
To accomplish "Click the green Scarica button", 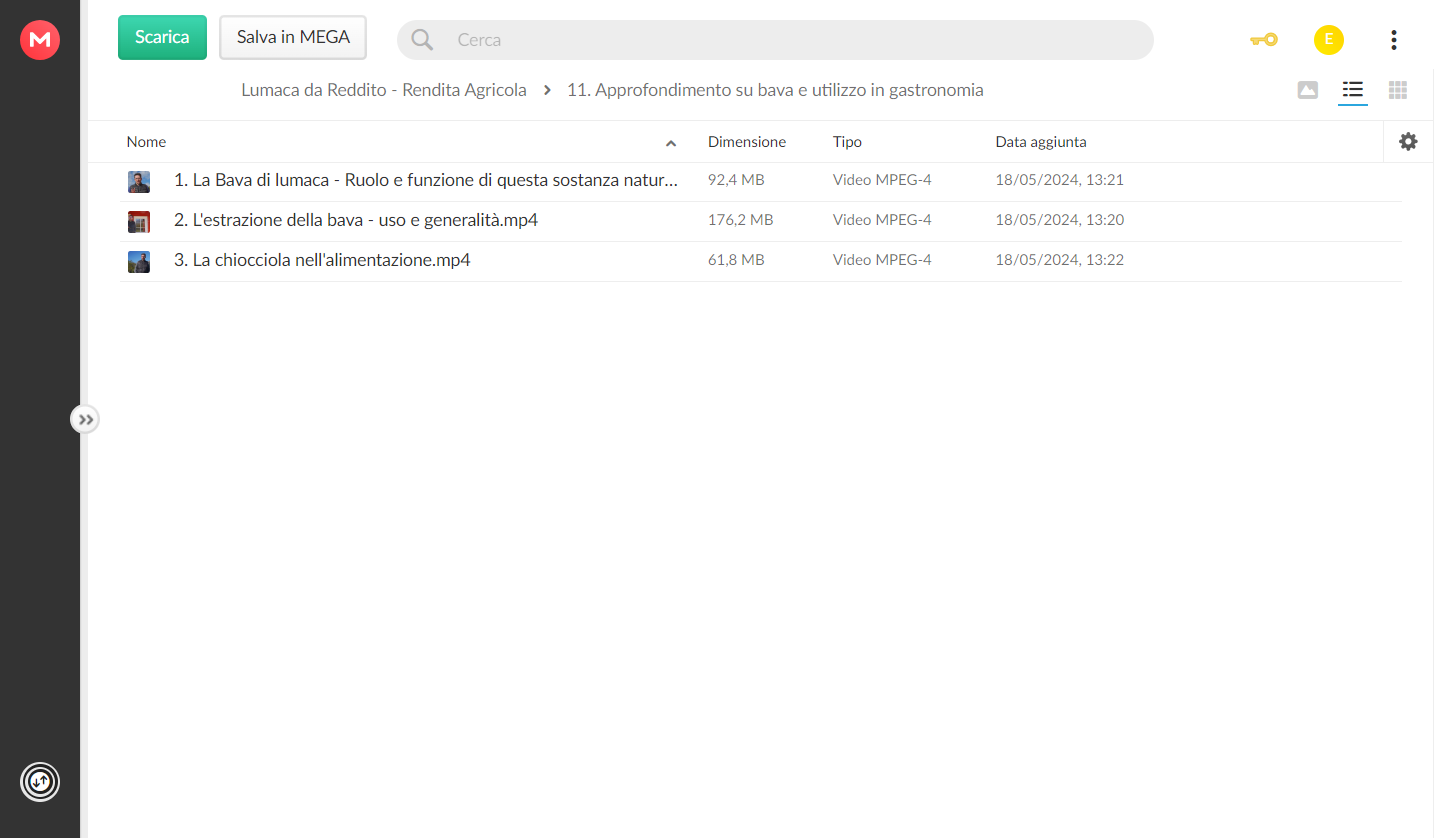I will (162, 37).
